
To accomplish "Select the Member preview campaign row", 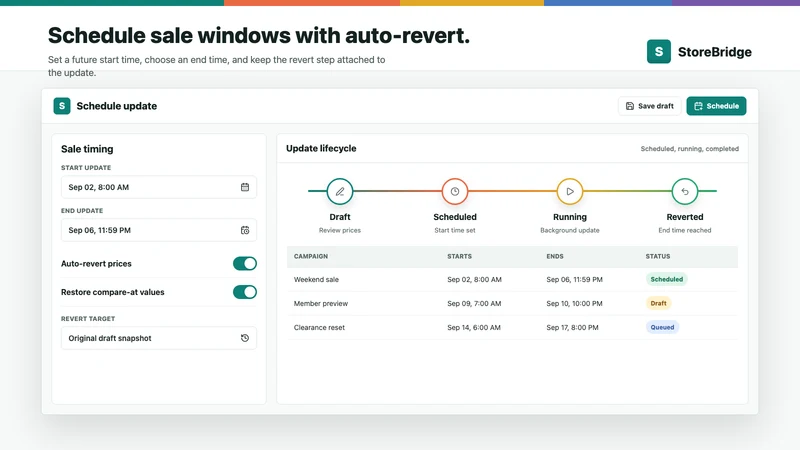I will 512,304.
